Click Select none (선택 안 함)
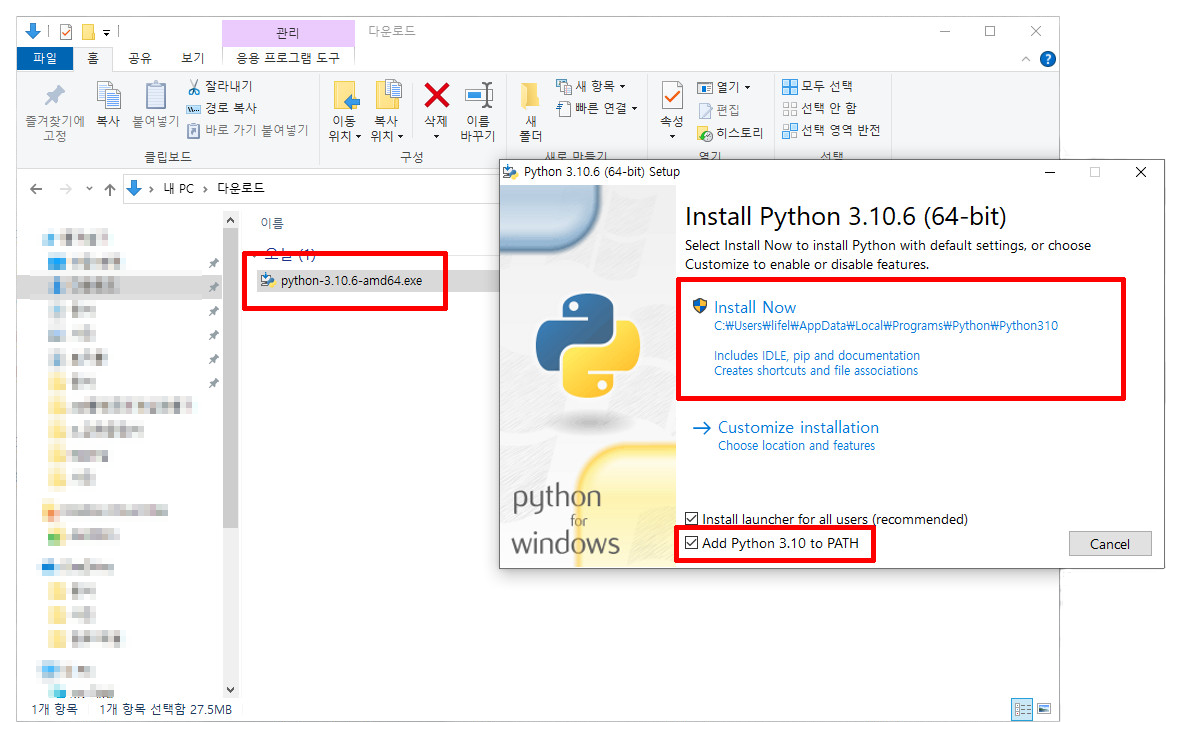This screenshot has height=743, width=1192. click(x=820, y=108)
